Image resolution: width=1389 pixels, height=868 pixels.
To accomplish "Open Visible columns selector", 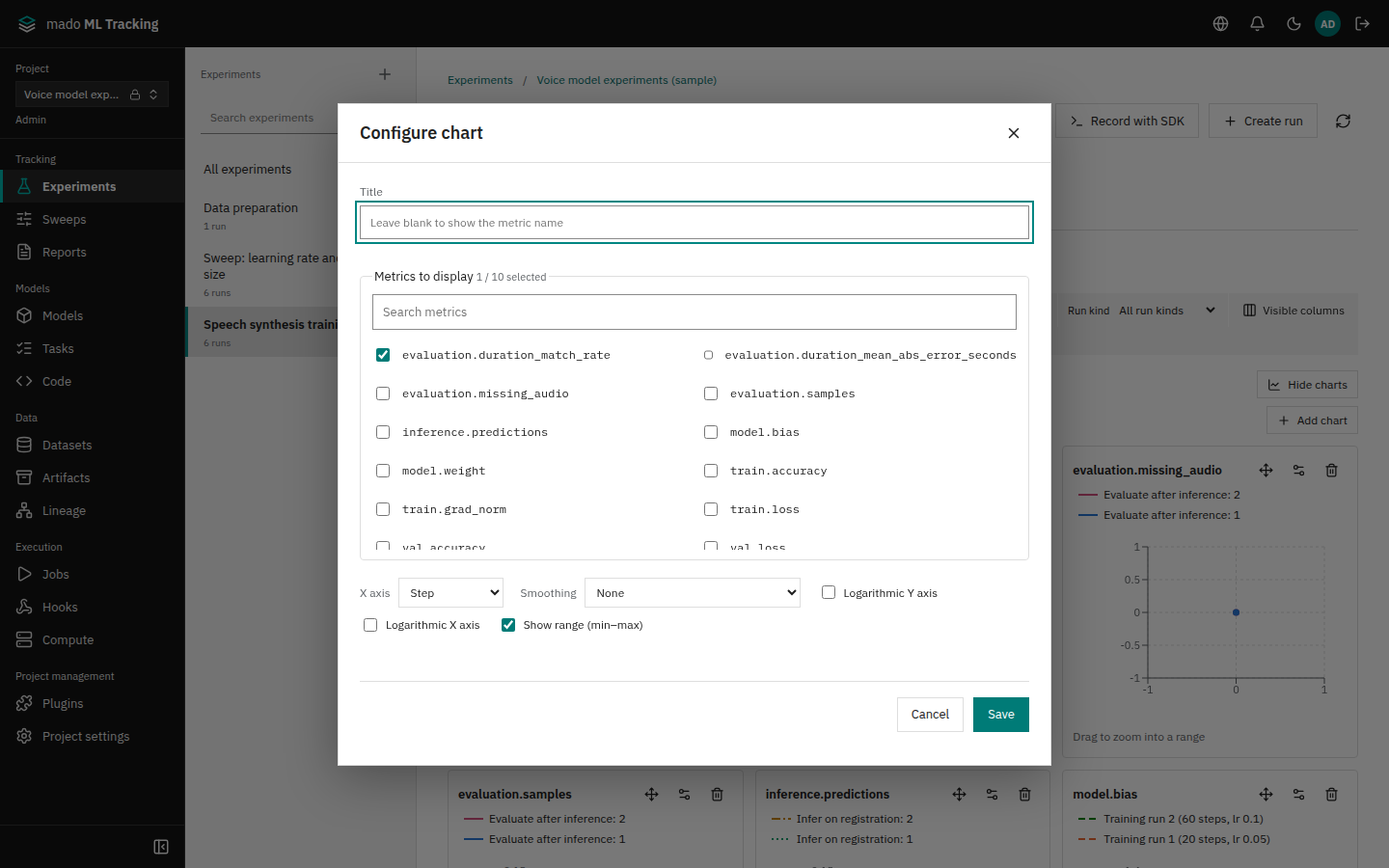I will 1294,311.
